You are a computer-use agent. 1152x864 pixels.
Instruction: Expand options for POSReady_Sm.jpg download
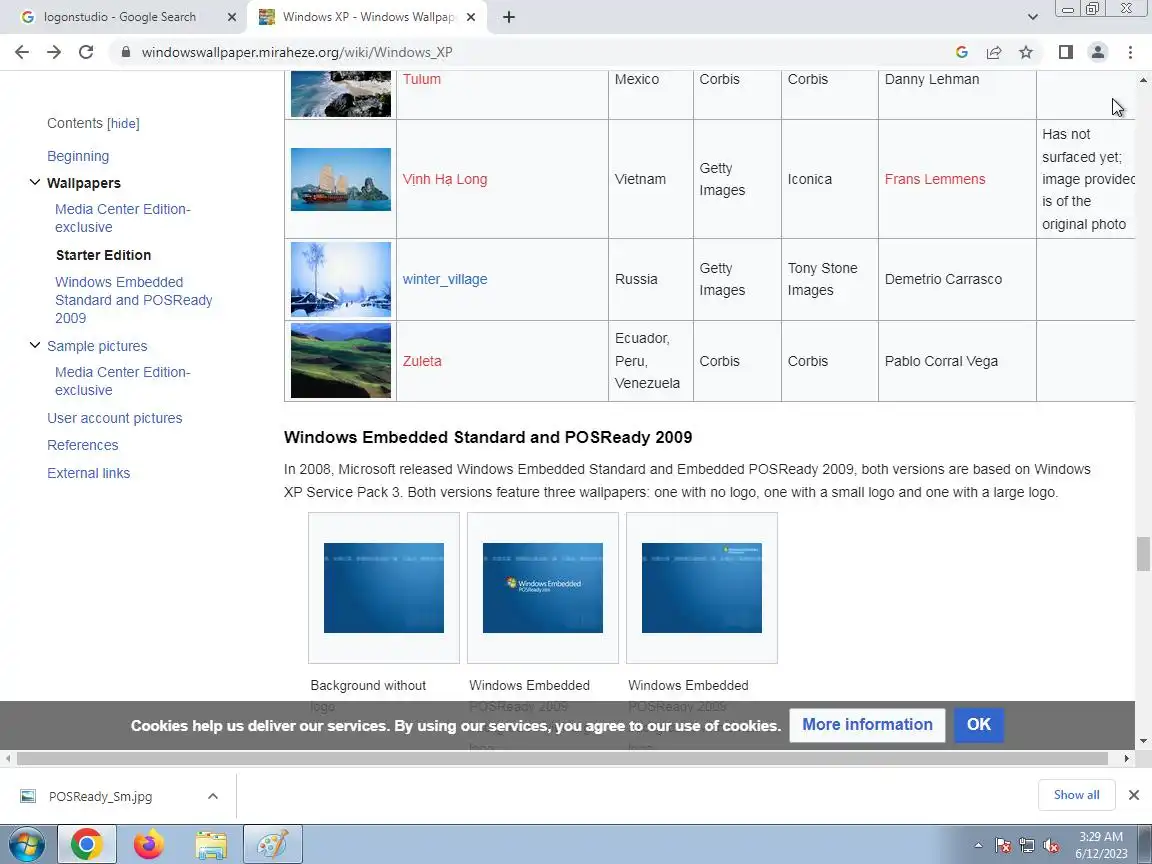[212, 796]
